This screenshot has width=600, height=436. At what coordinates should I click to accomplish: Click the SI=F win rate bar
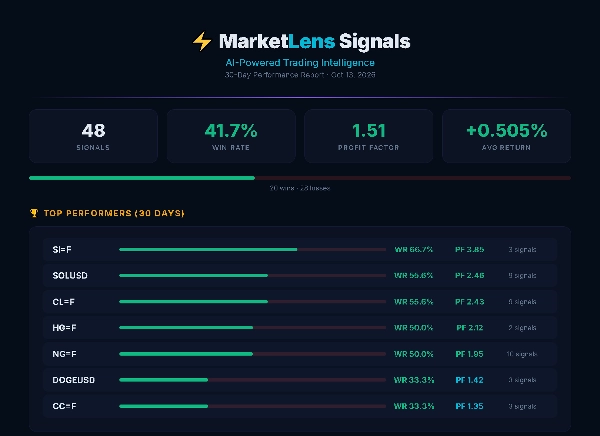tap(253, 250)
